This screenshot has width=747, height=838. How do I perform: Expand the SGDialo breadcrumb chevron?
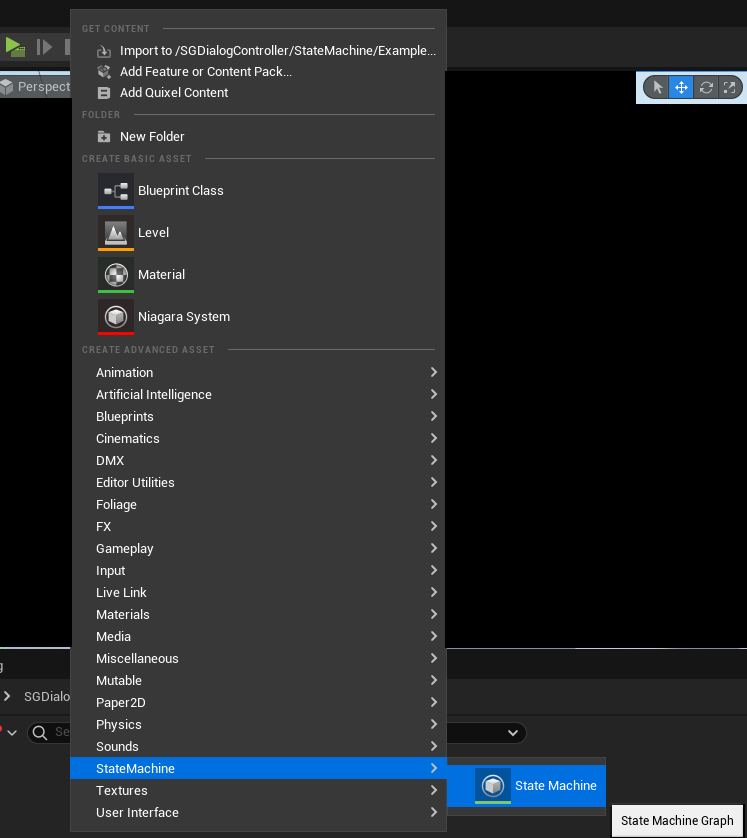tap(7, 696)
